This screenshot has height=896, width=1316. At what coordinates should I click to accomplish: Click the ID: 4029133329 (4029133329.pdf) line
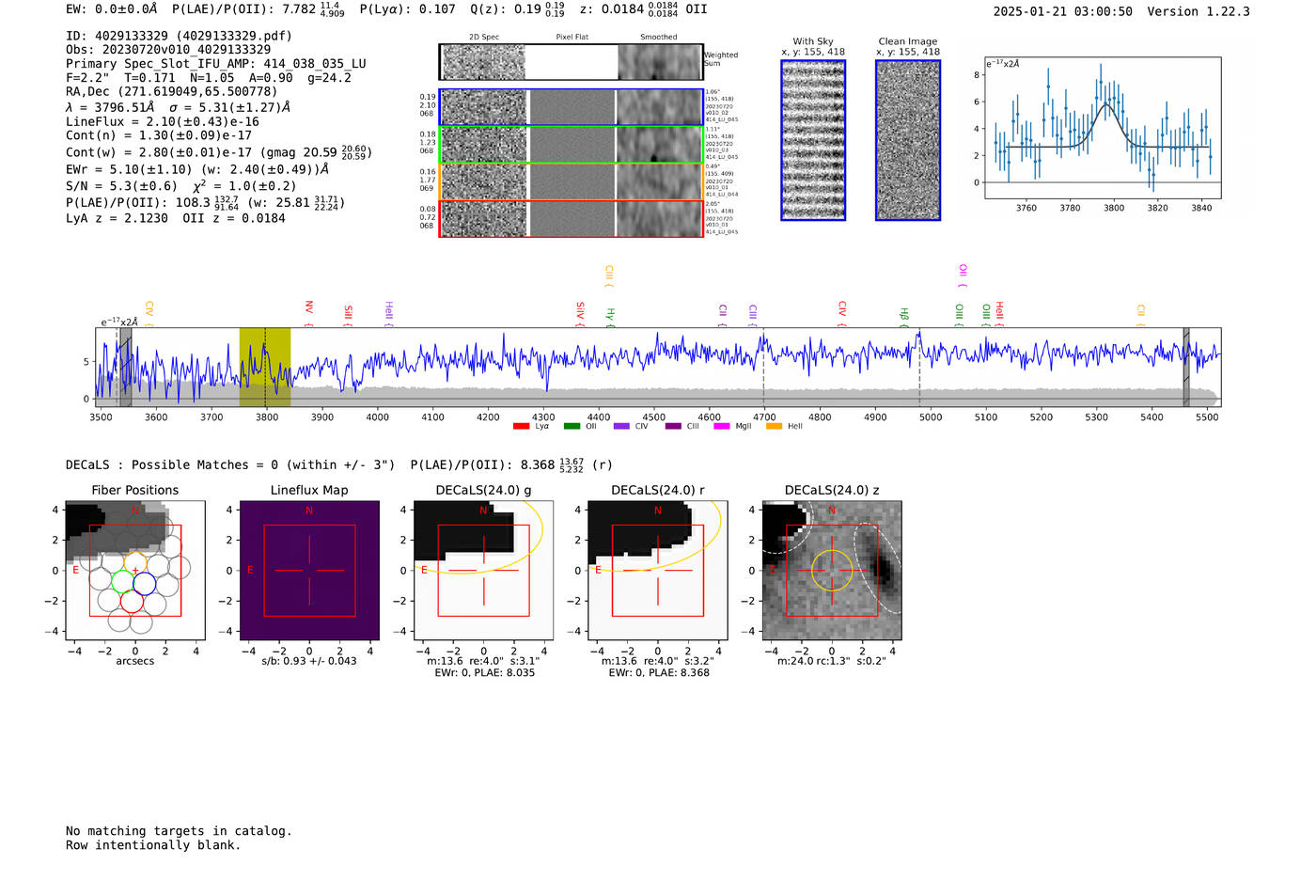click(x=179, y=36)
